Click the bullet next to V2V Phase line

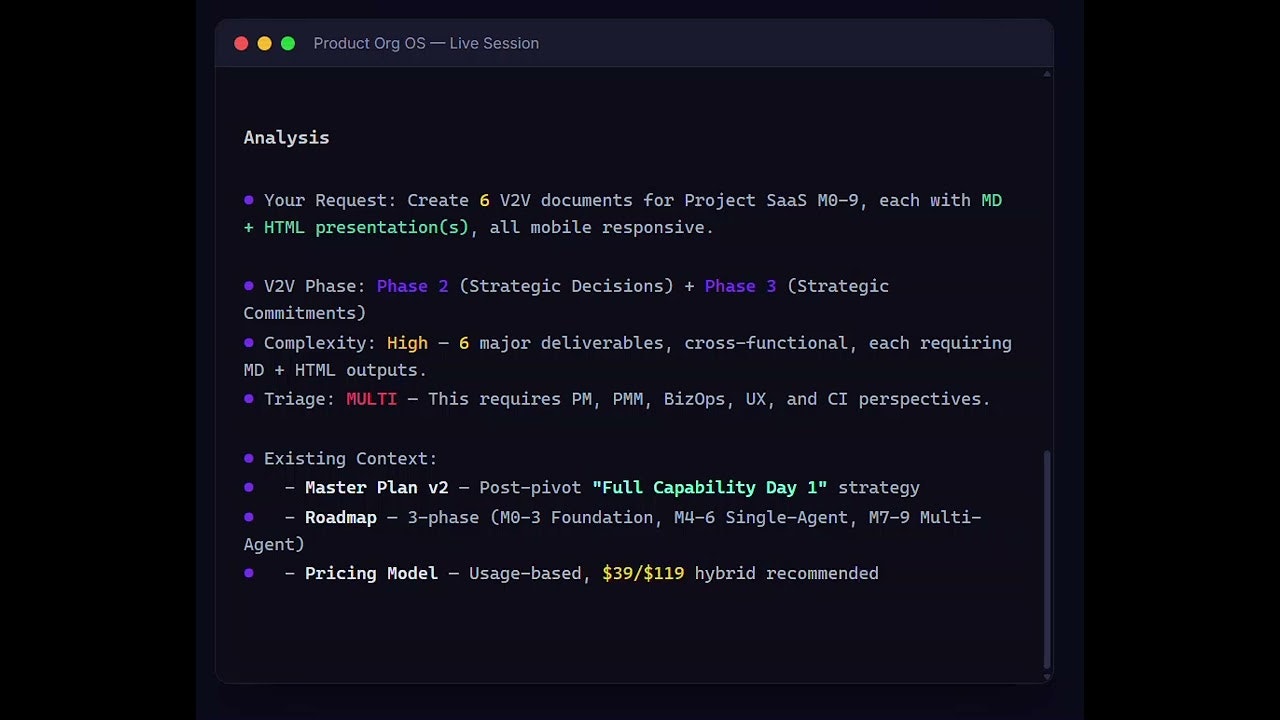[x=247, y=286]
